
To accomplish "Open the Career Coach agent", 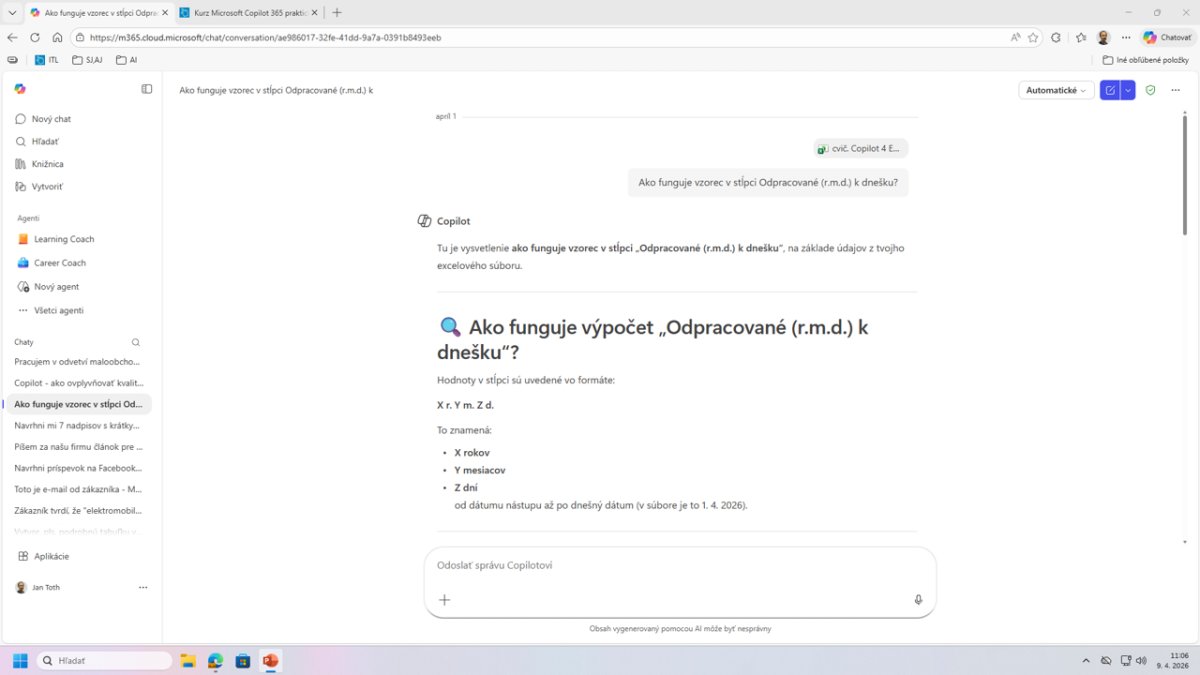I will pyautogui.click(x=60, y=263).
